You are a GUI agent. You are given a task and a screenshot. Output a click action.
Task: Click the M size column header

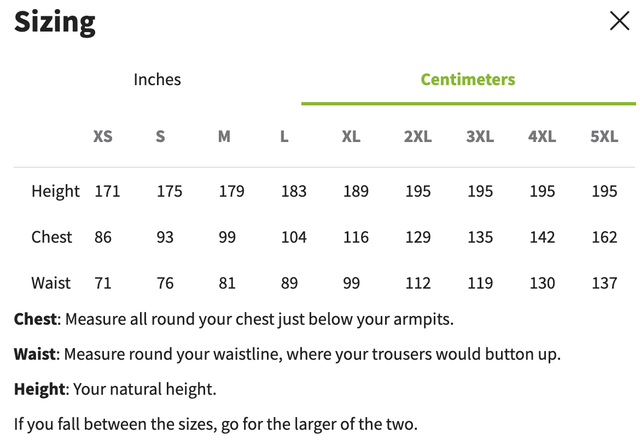(x=224, y=136)
